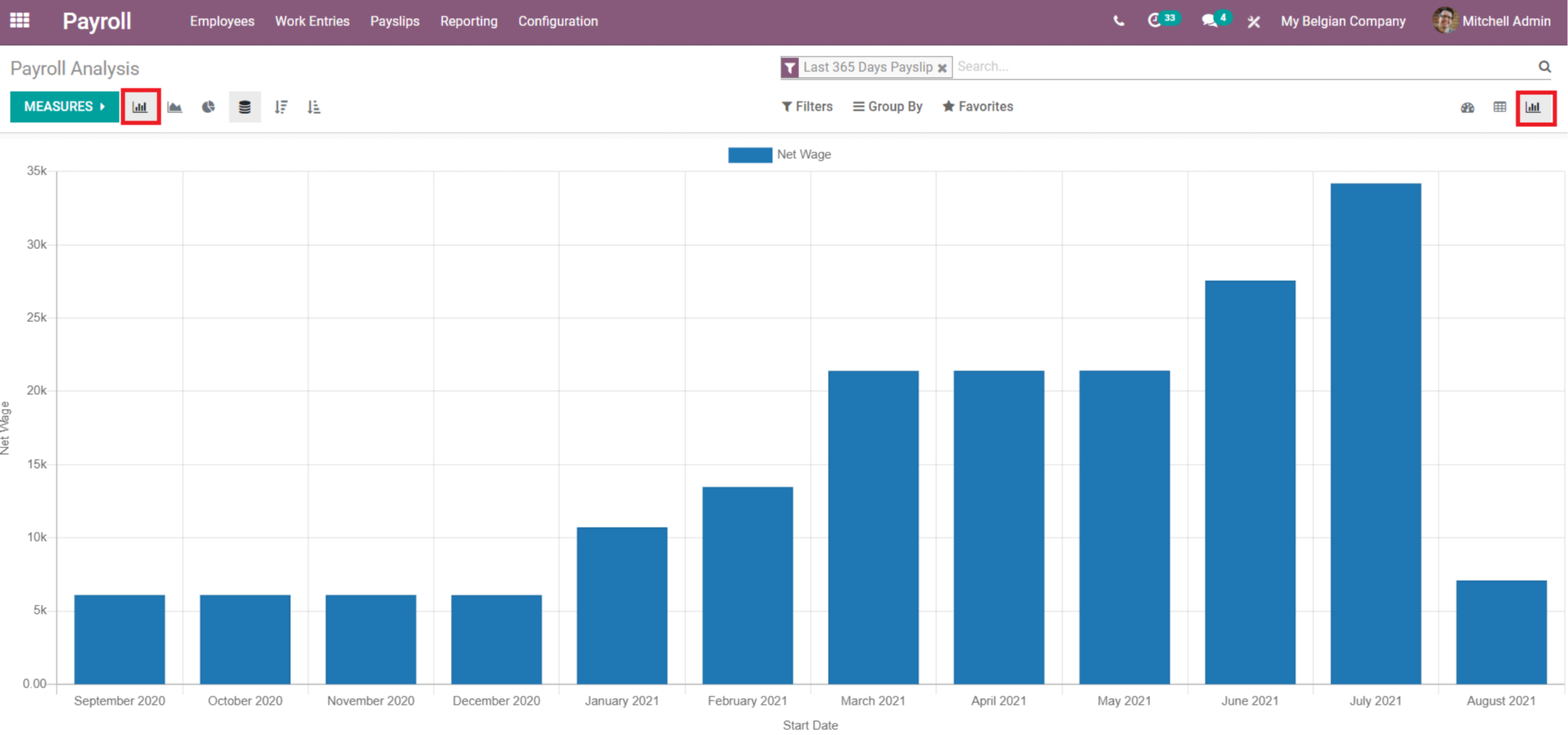This screenshot has height=735, width=1568.
Task: Click the May 2021 bar
Action: tap(1125, 527)
